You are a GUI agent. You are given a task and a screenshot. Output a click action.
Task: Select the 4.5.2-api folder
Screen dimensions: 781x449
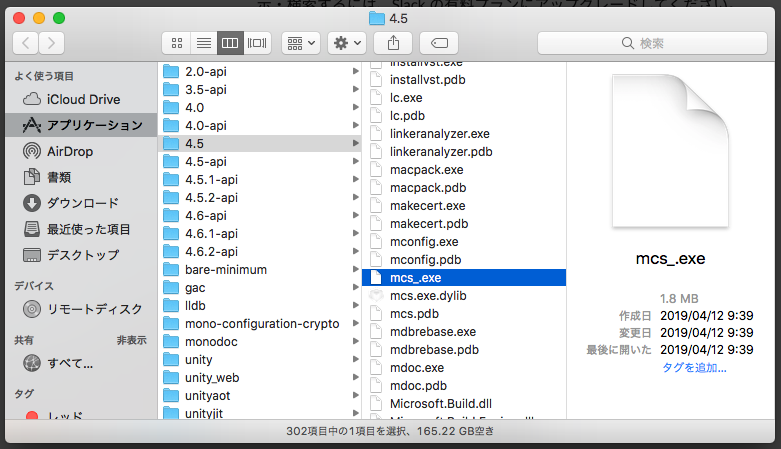(261, 197)
